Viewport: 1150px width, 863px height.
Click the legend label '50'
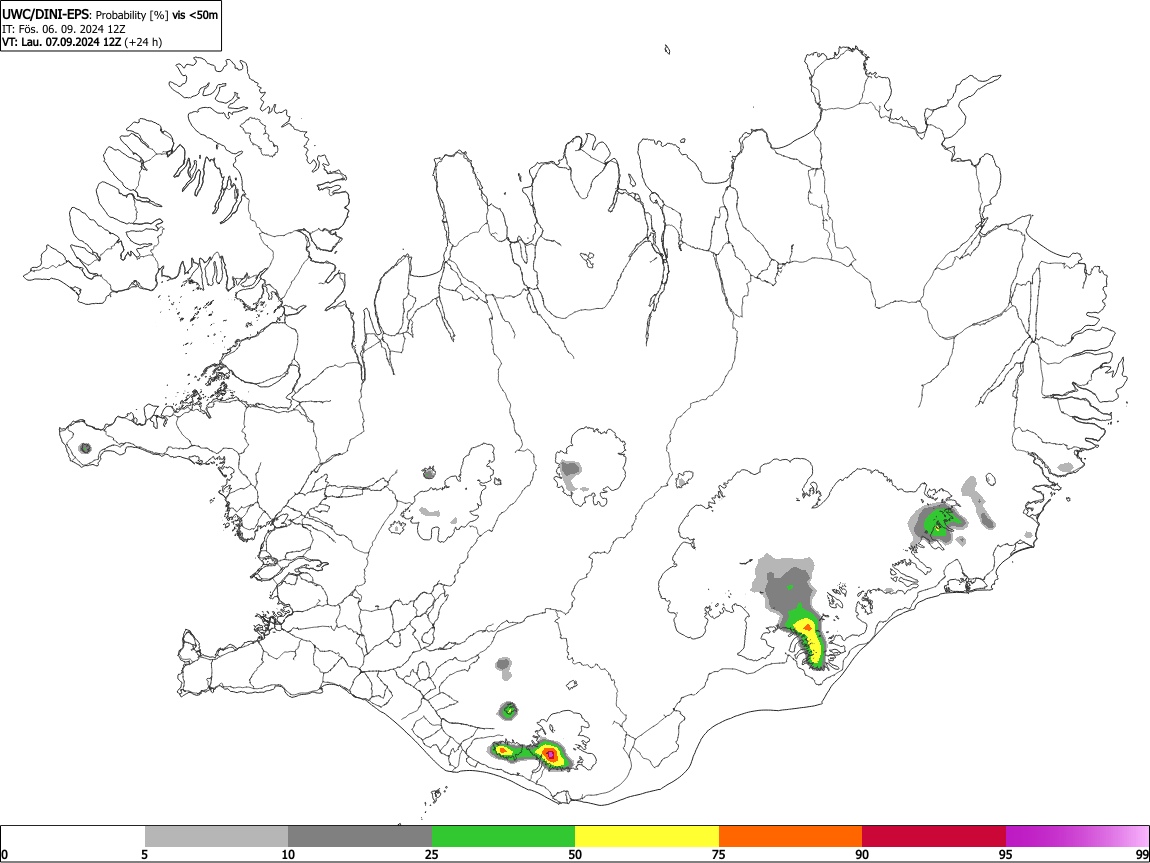pyautogui.click(x=575, y=855)
